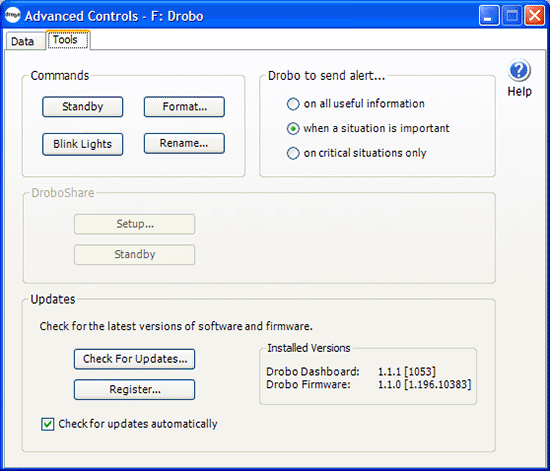Close the Advanced Controls window
The image size is (550, 471).
[534, 16]
